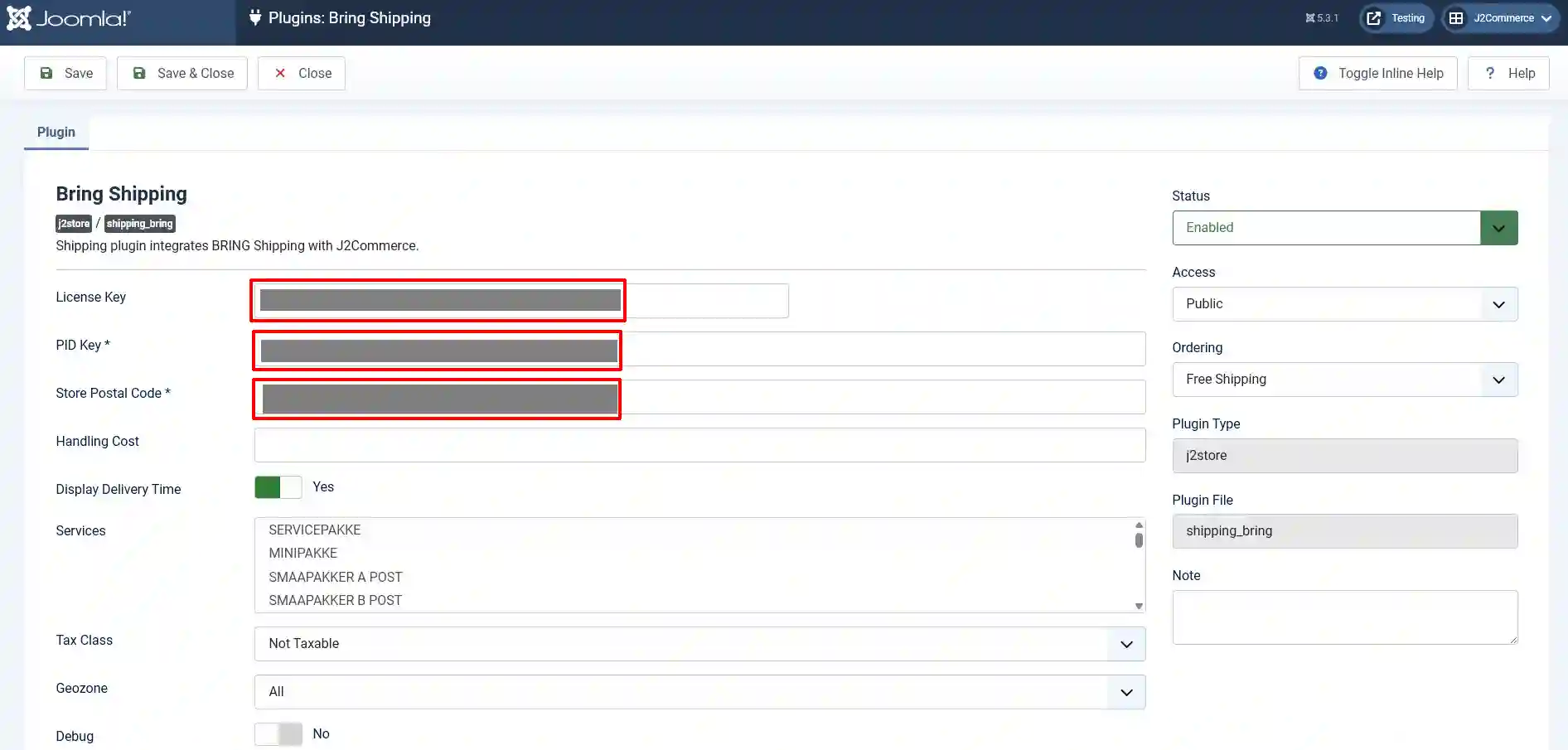Toggle the Debug switch

(x=278, y=734)
